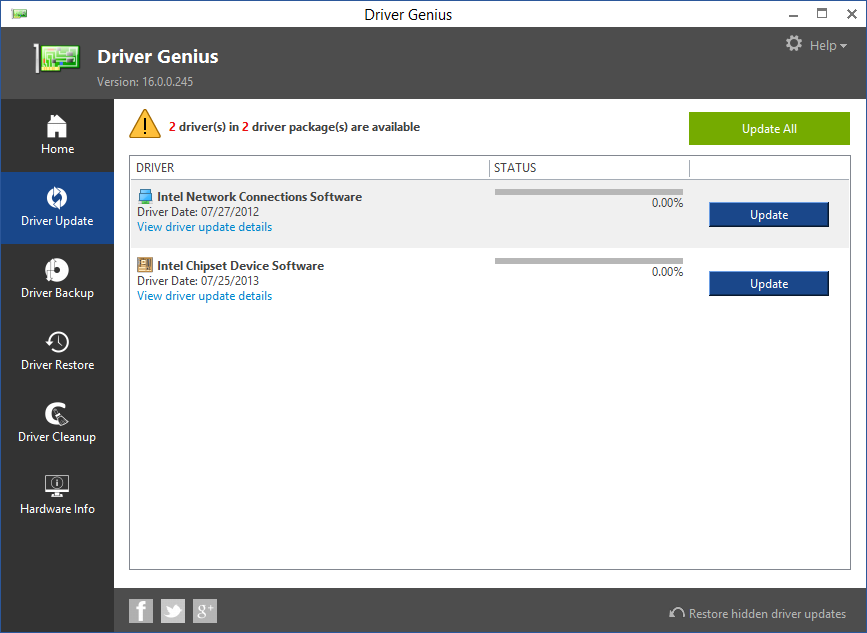Share via the Google Plus icon

[x=205, y=611]
